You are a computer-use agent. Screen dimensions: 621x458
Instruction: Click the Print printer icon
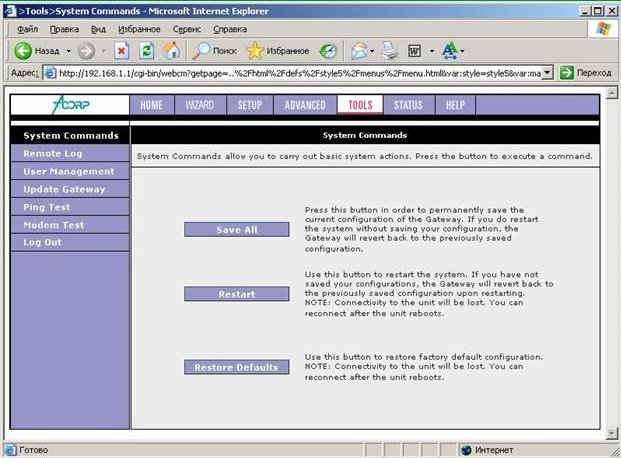[x=390, y=51]
